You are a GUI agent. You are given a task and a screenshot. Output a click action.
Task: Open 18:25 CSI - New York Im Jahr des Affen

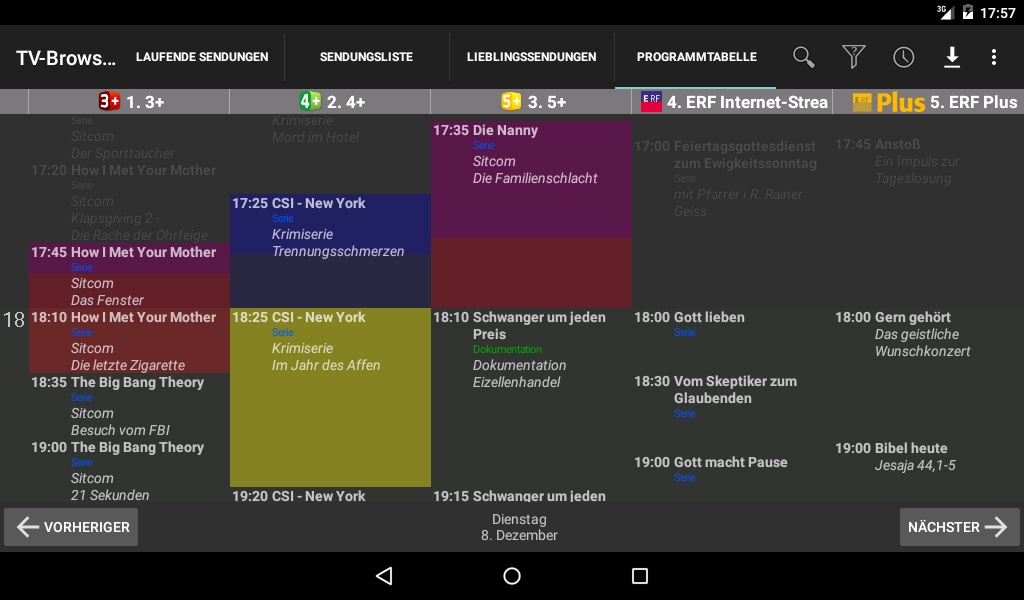[330, 398]
